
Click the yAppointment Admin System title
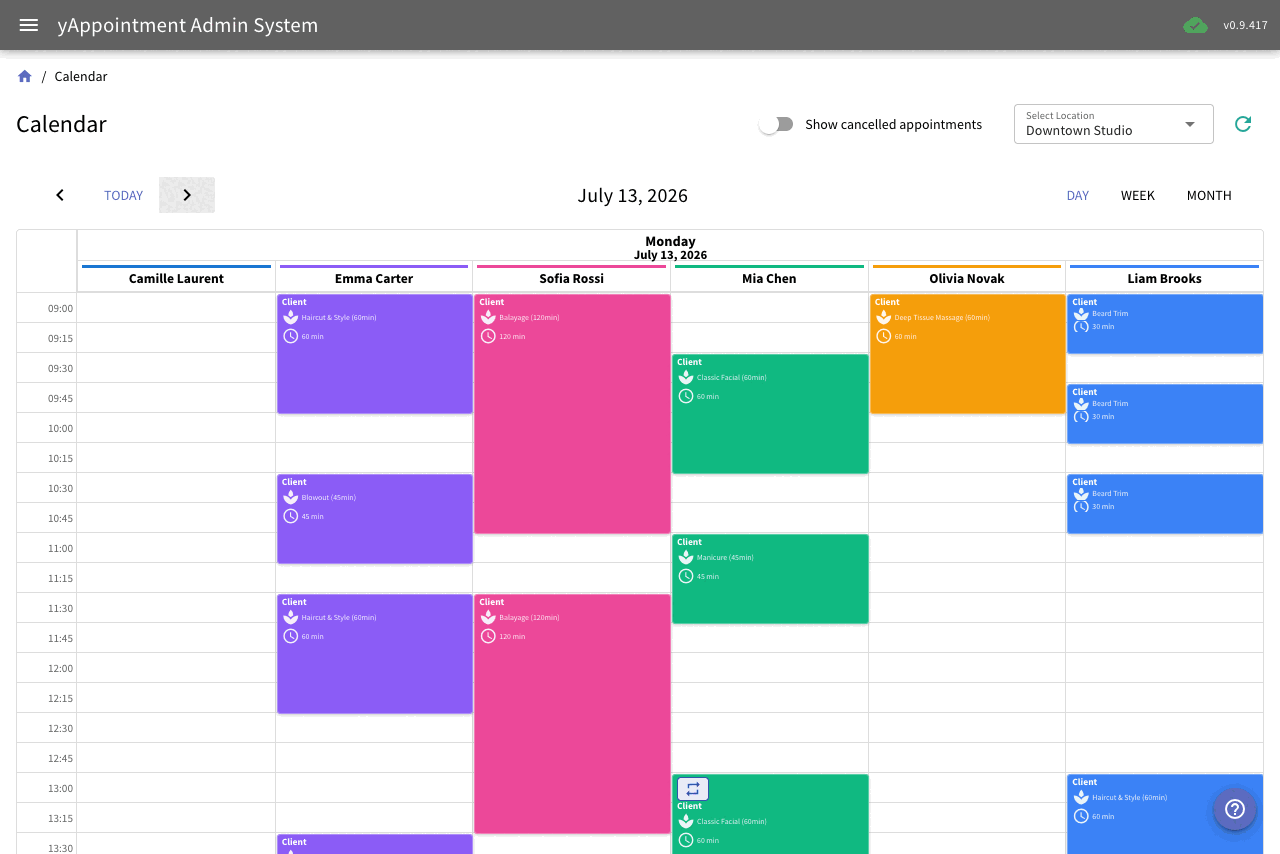[188, 25]
